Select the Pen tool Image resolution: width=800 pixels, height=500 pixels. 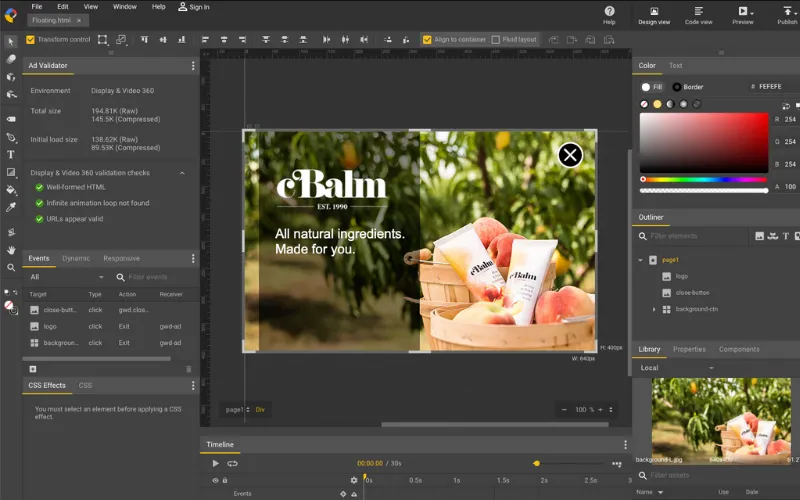(11, 137)
